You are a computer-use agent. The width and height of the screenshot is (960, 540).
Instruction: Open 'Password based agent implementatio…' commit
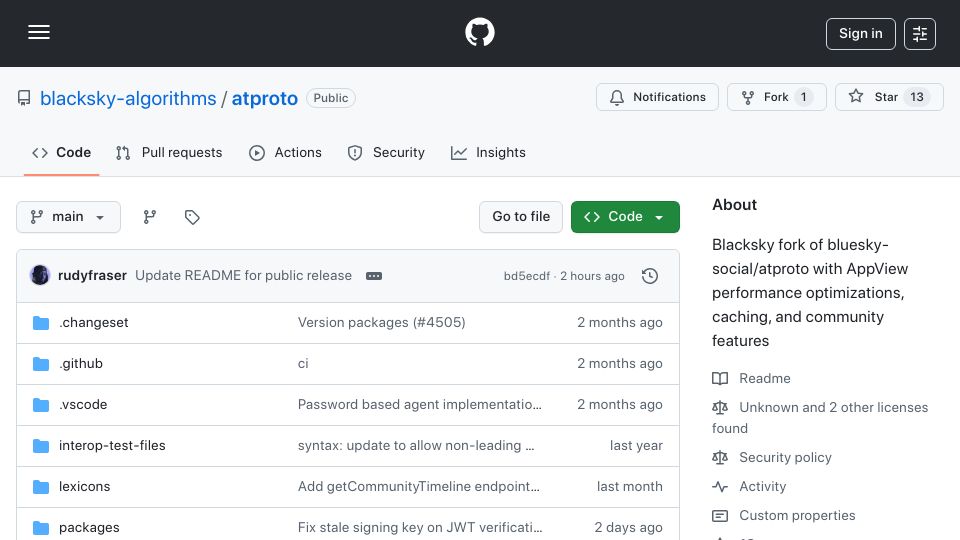pyautogui.click(x=419, y=405)
